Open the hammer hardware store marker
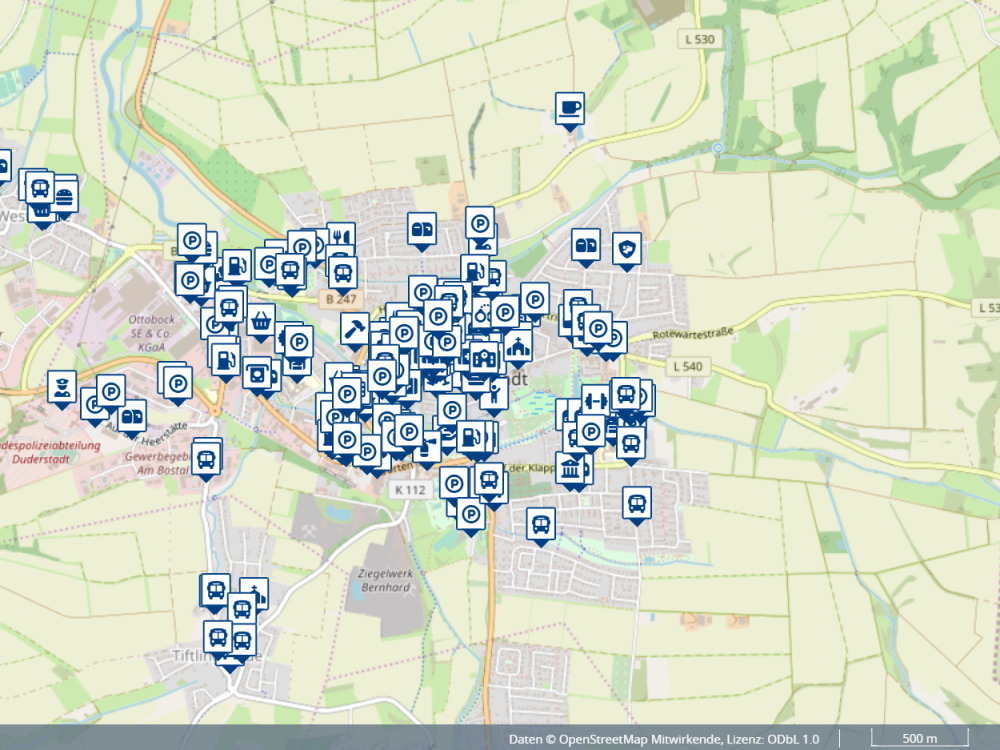The image size is (1000, 750). tap(354, 327)
